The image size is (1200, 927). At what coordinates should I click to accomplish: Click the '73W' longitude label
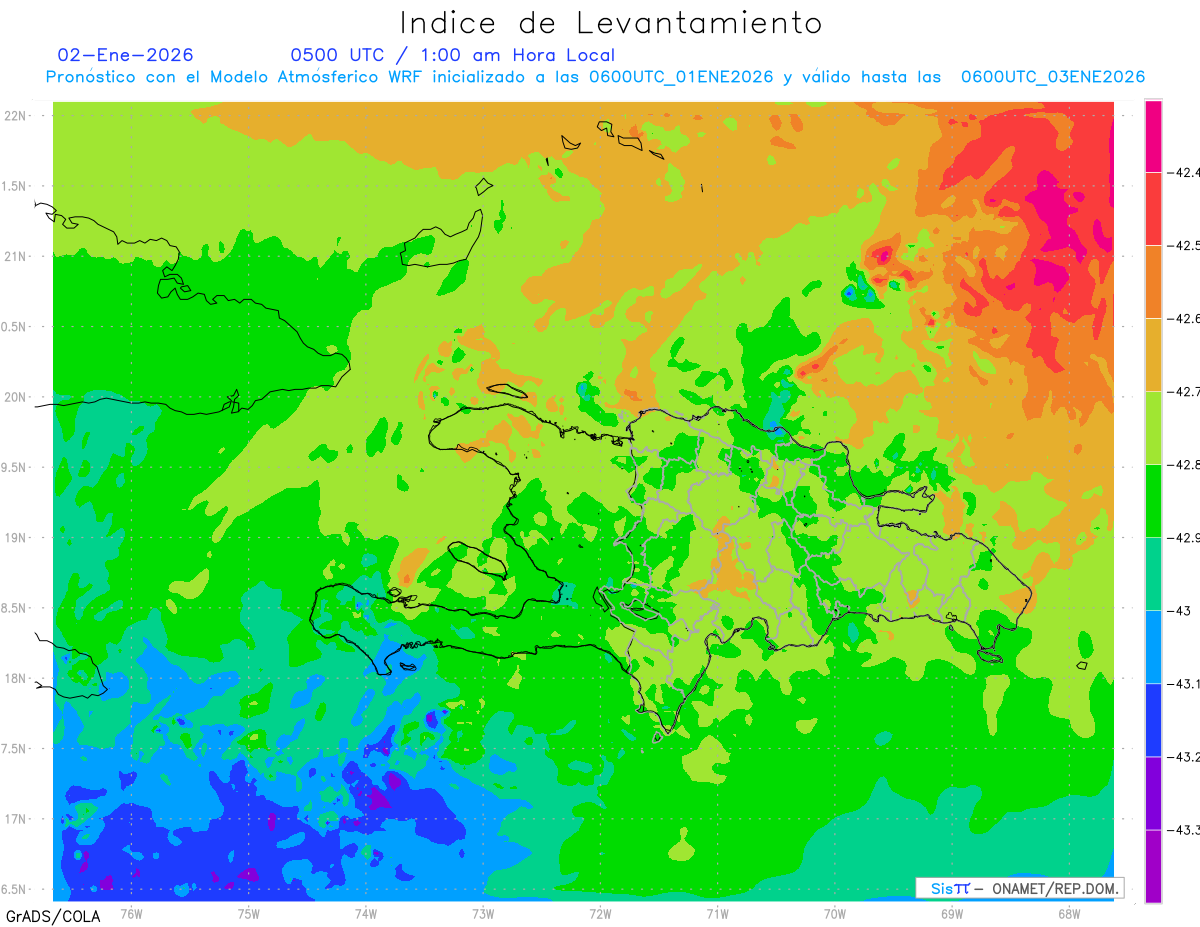point(483,912)
